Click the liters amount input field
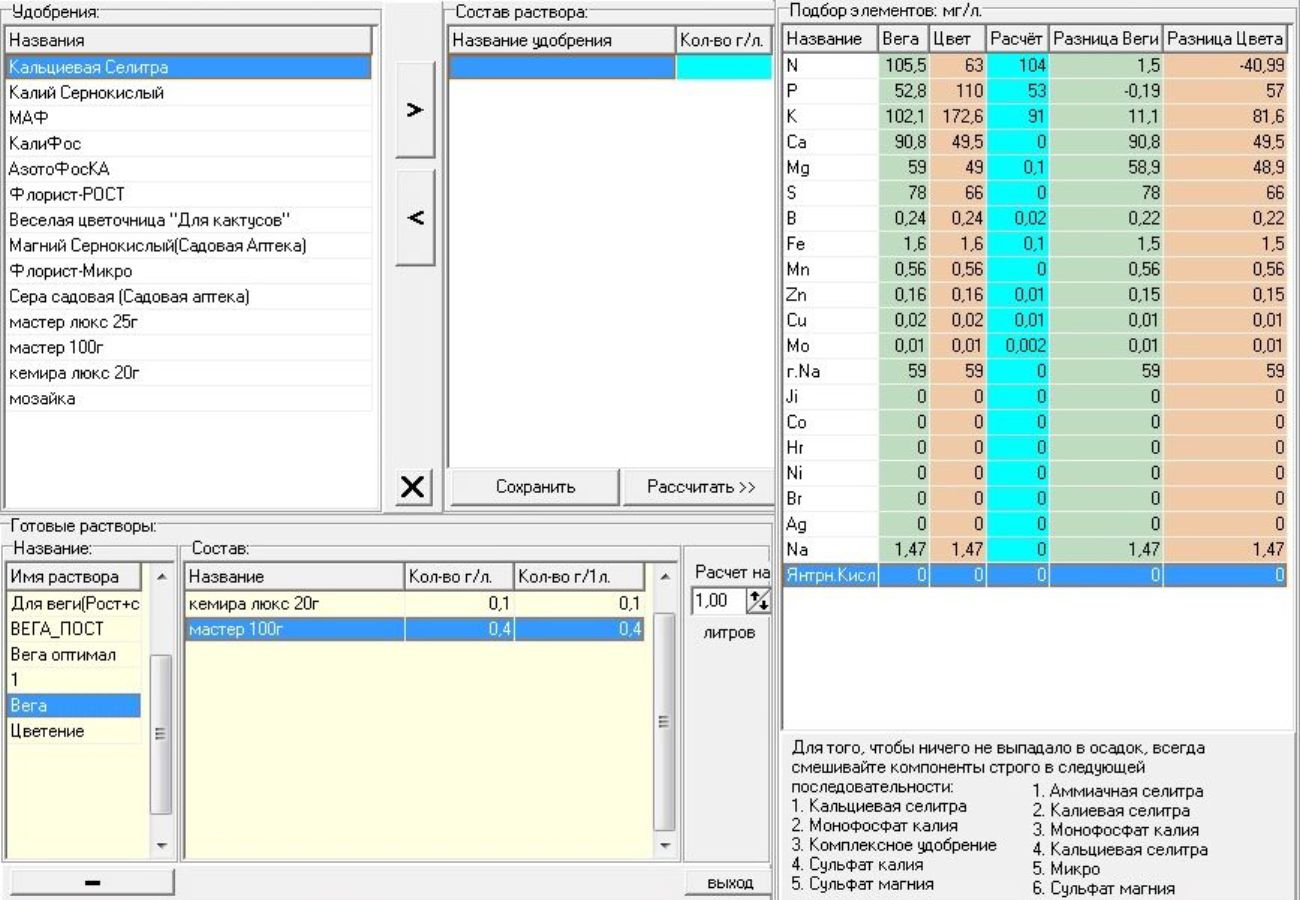Image resolution: width=1300 pixels, height=900 pixels. pyautogui.click(x=717, y=601)
